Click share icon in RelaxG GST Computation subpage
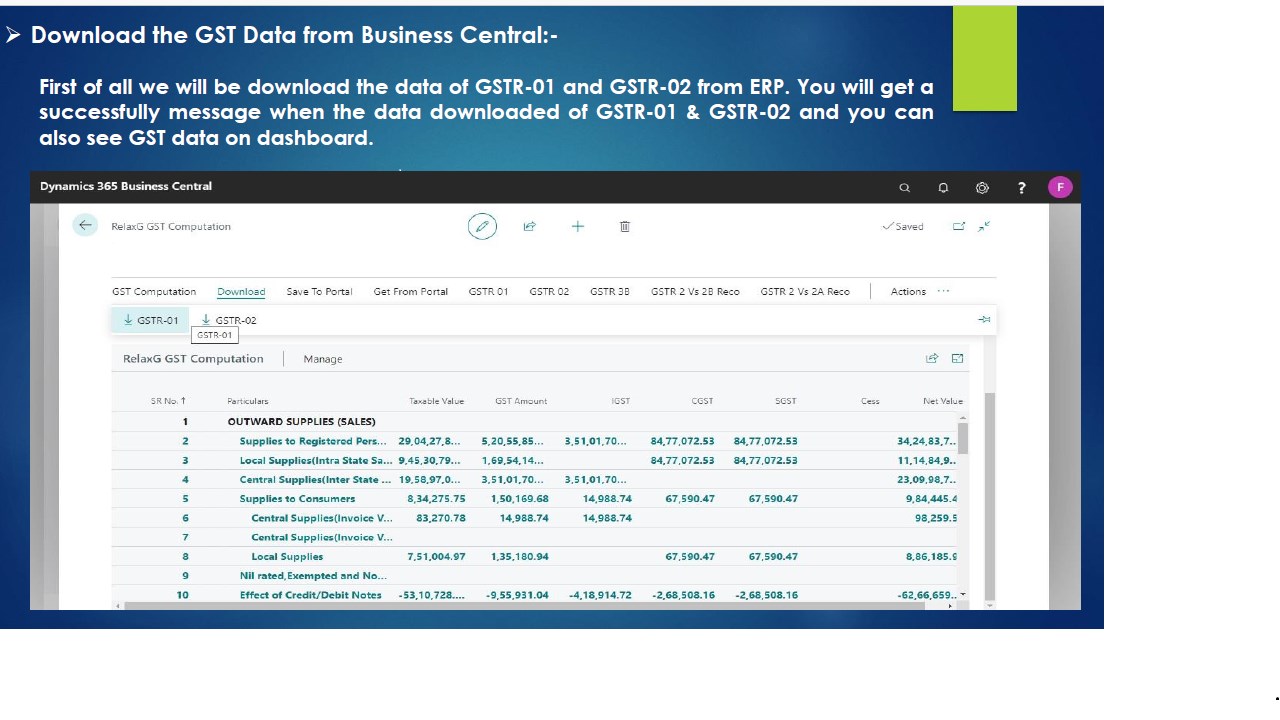Image resolution: width=1280 pixels, height=720 pixels. pos(932,358)
